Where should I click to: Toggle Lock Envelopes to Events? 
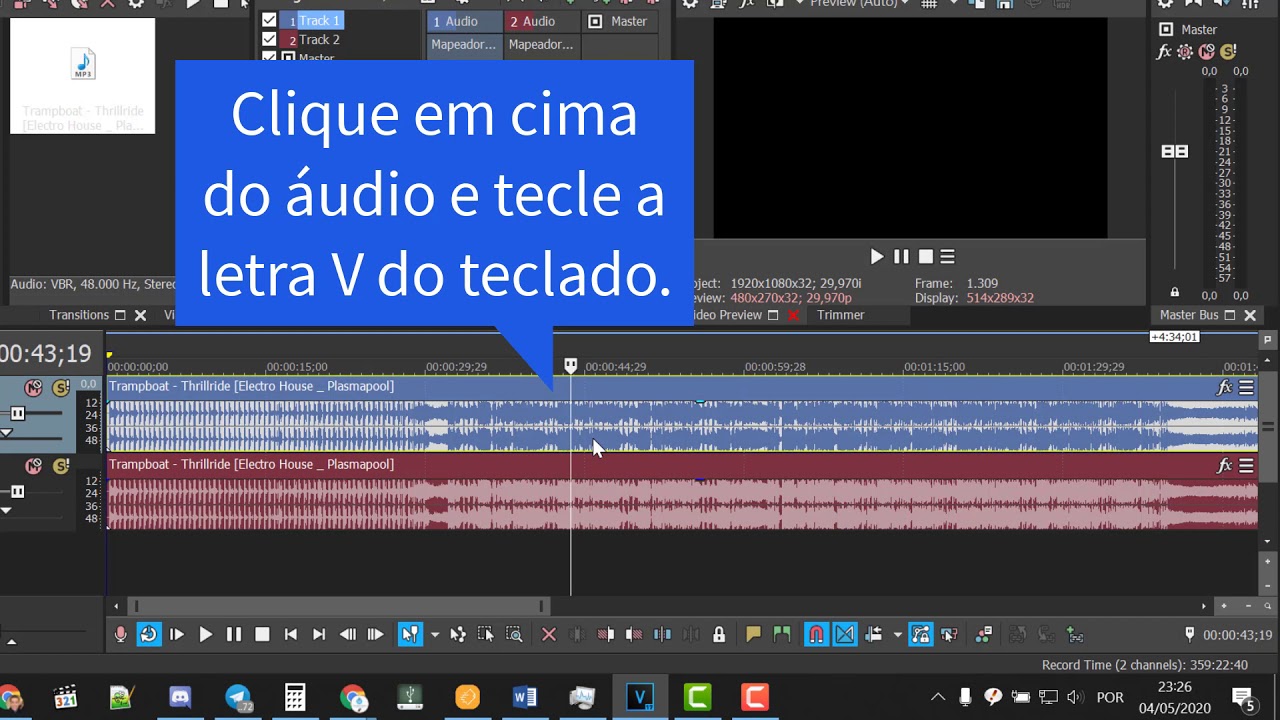click(921, 634)
